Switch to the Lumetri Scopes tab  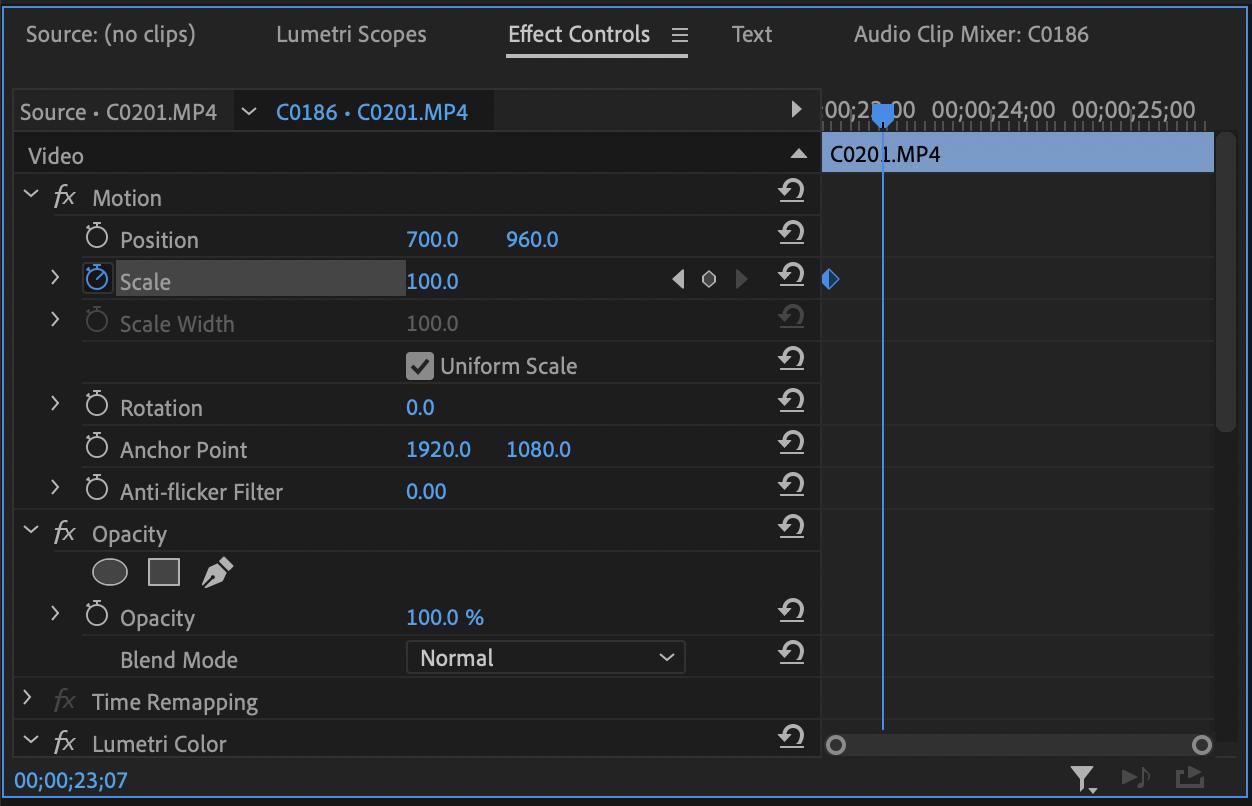point(351,34)
